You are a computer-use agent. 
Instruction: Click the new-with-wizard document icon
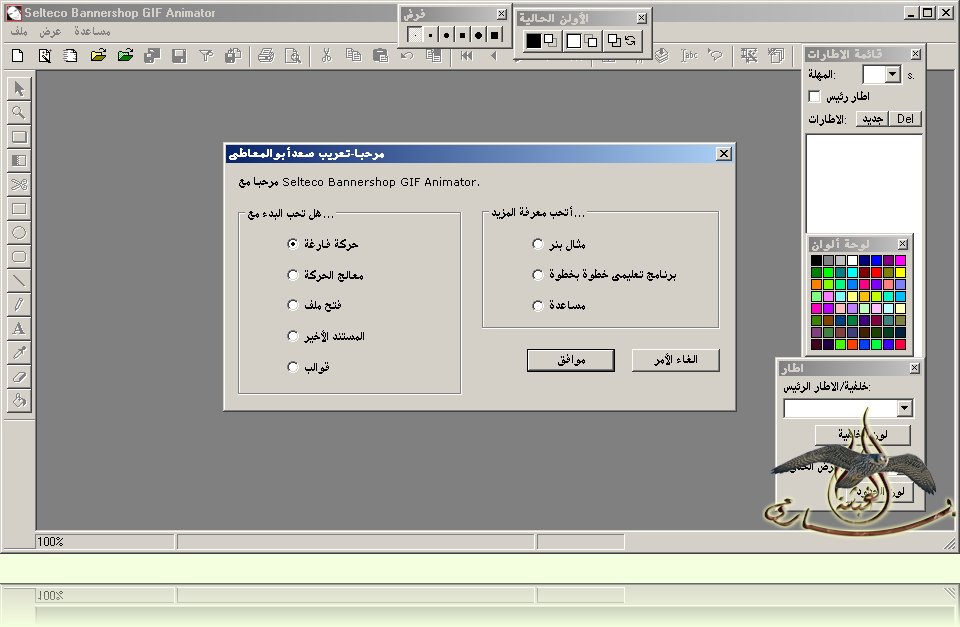44,56
